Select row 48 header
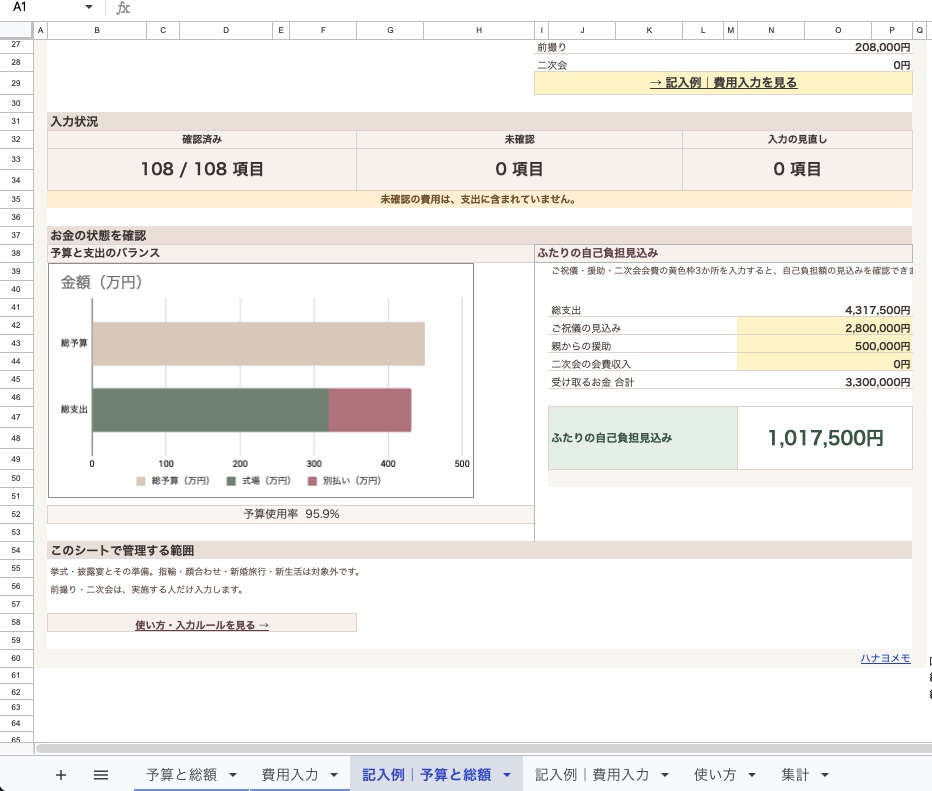Image resolution: width=932 pixels, height=791 pixels. (x=16, y=438)
